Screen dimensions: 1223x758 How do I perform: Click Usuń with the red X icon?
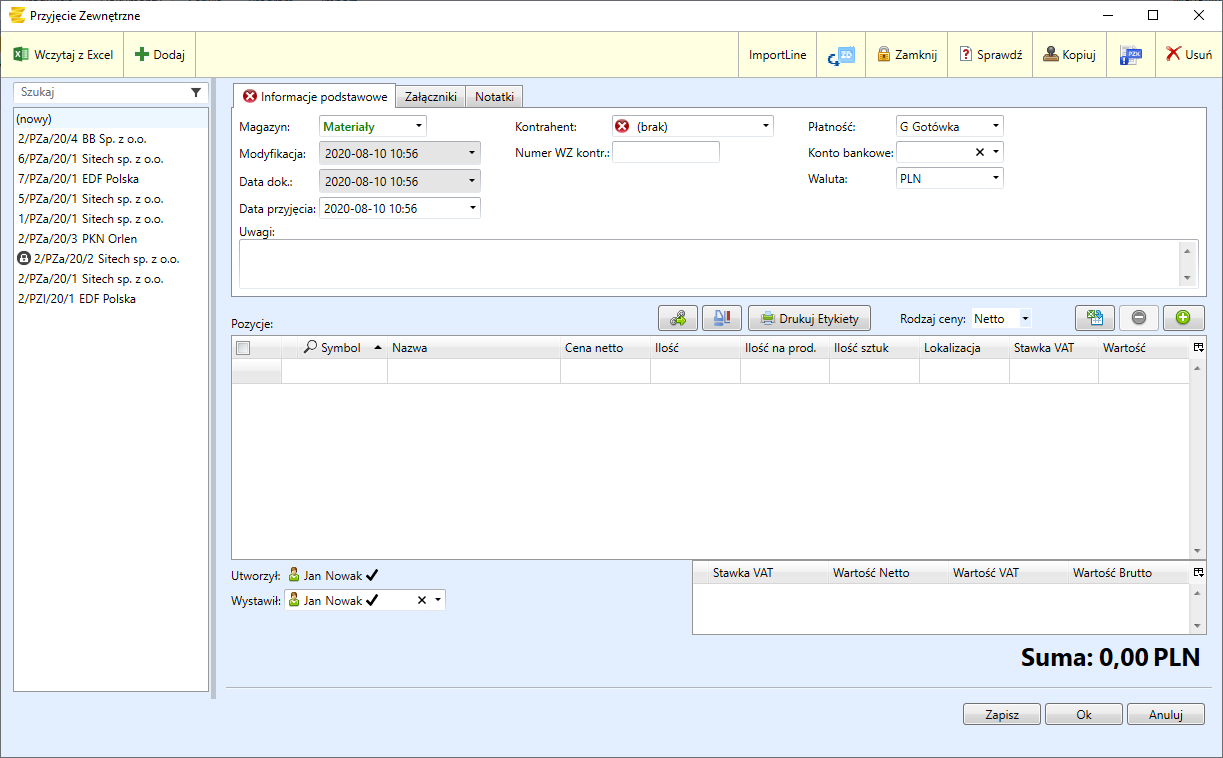[x=1189, y=55]
